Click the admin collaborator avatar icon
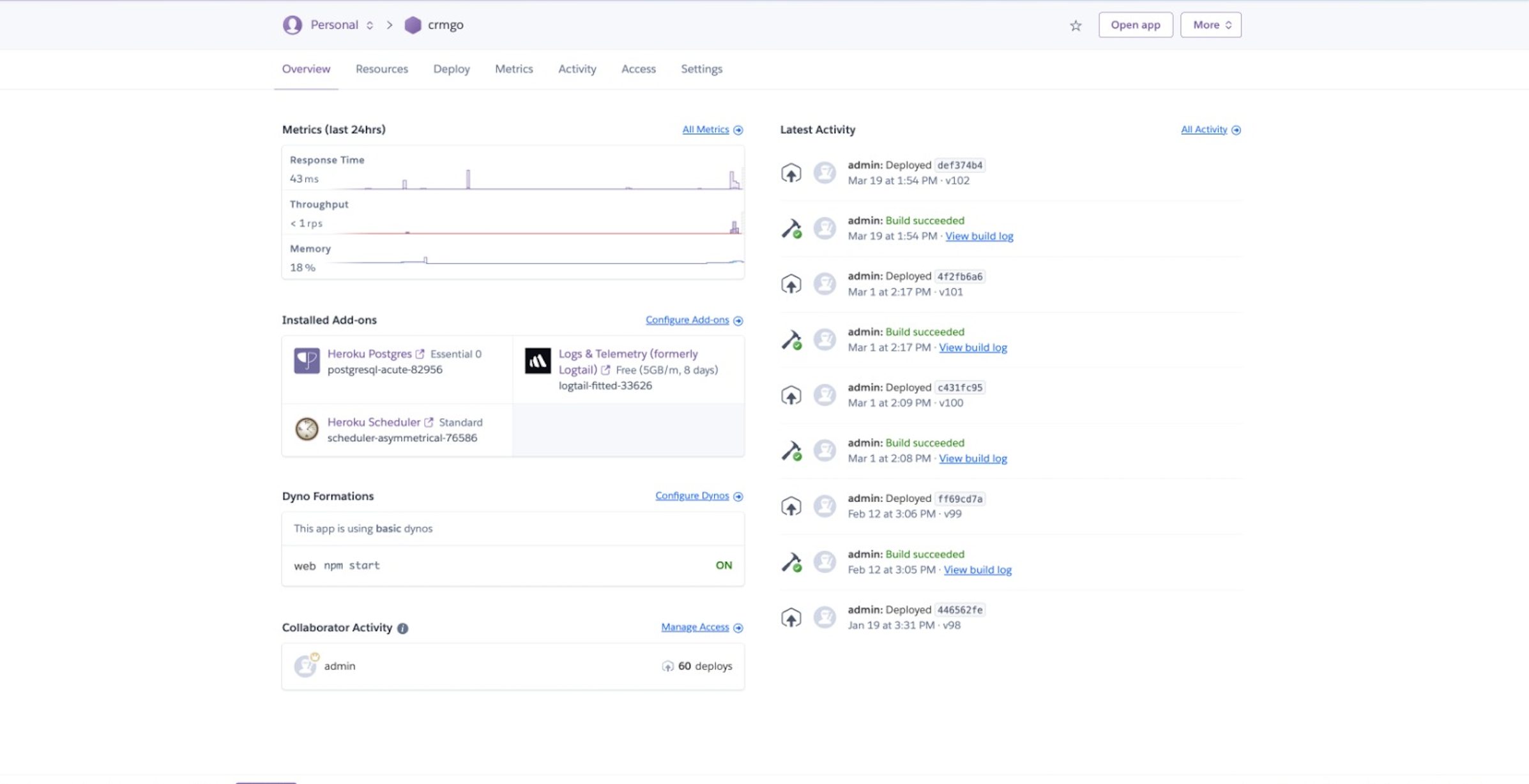 click(x=305, y=666)
